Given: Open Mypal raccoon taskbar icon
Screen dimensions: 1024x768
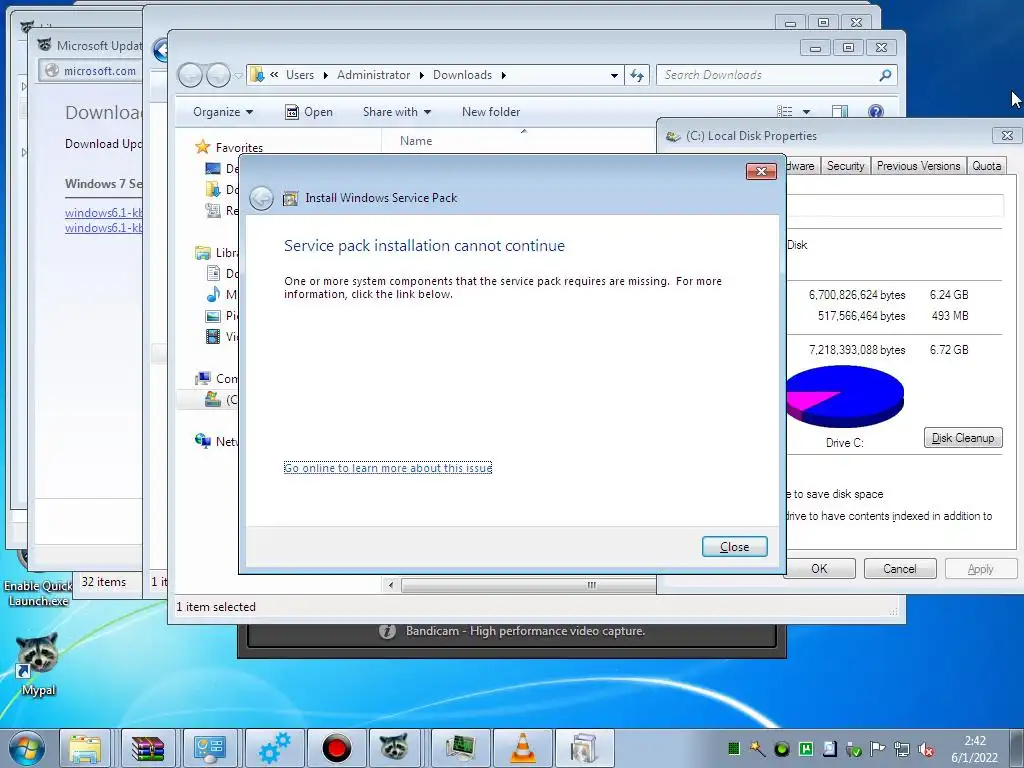Looking at the screenshot, I should point(394,749).
